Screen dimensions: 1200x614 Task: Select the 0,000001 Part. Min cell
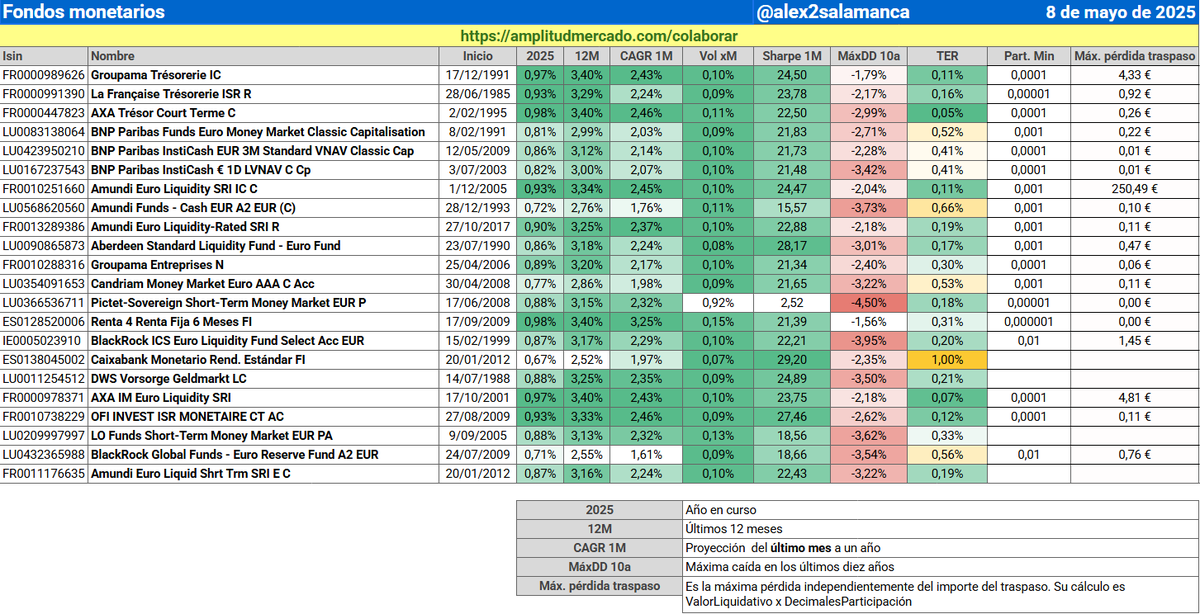[x=1028, y=322]
